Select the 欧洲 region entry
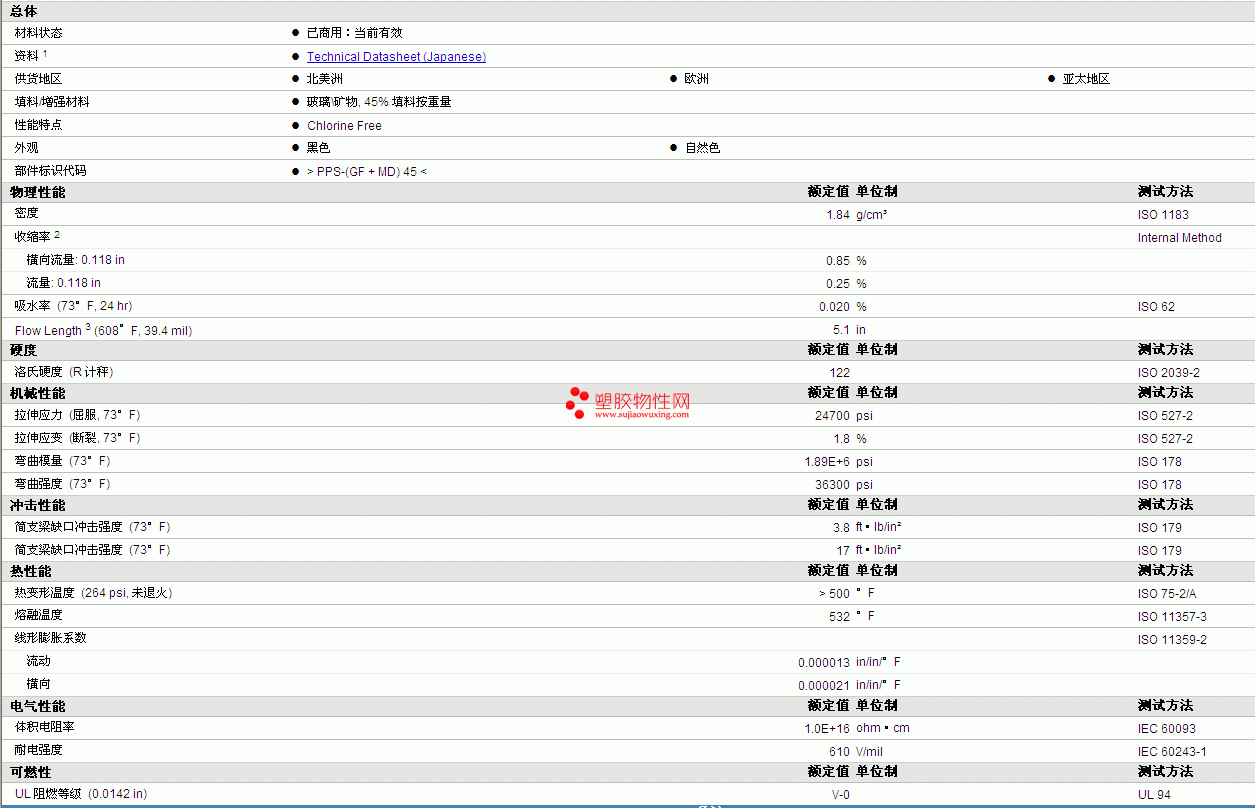1255x808 pixels. click(697, 79)
